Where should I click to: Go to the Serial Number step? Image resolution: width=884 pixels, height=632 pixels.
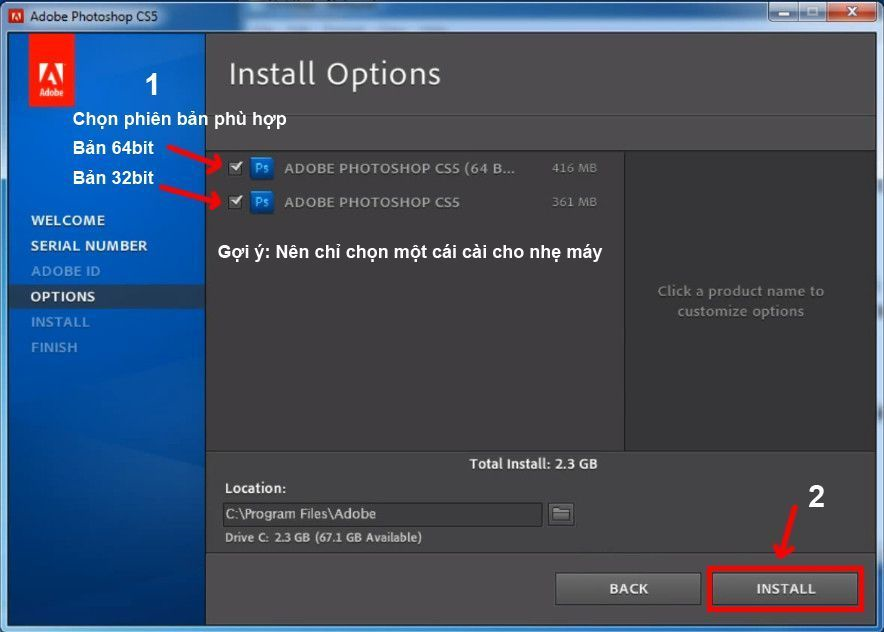pyautogui.click(x=89, y=246)
